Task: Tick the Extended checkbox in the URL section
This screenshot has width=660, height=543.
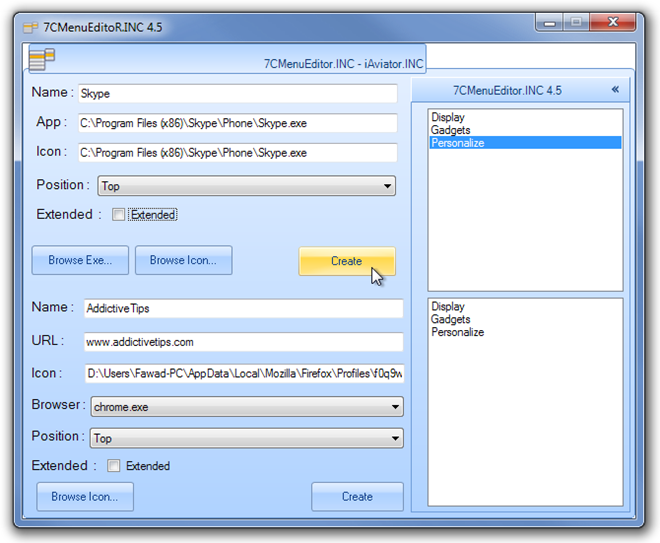Action: tap(113, 466)
